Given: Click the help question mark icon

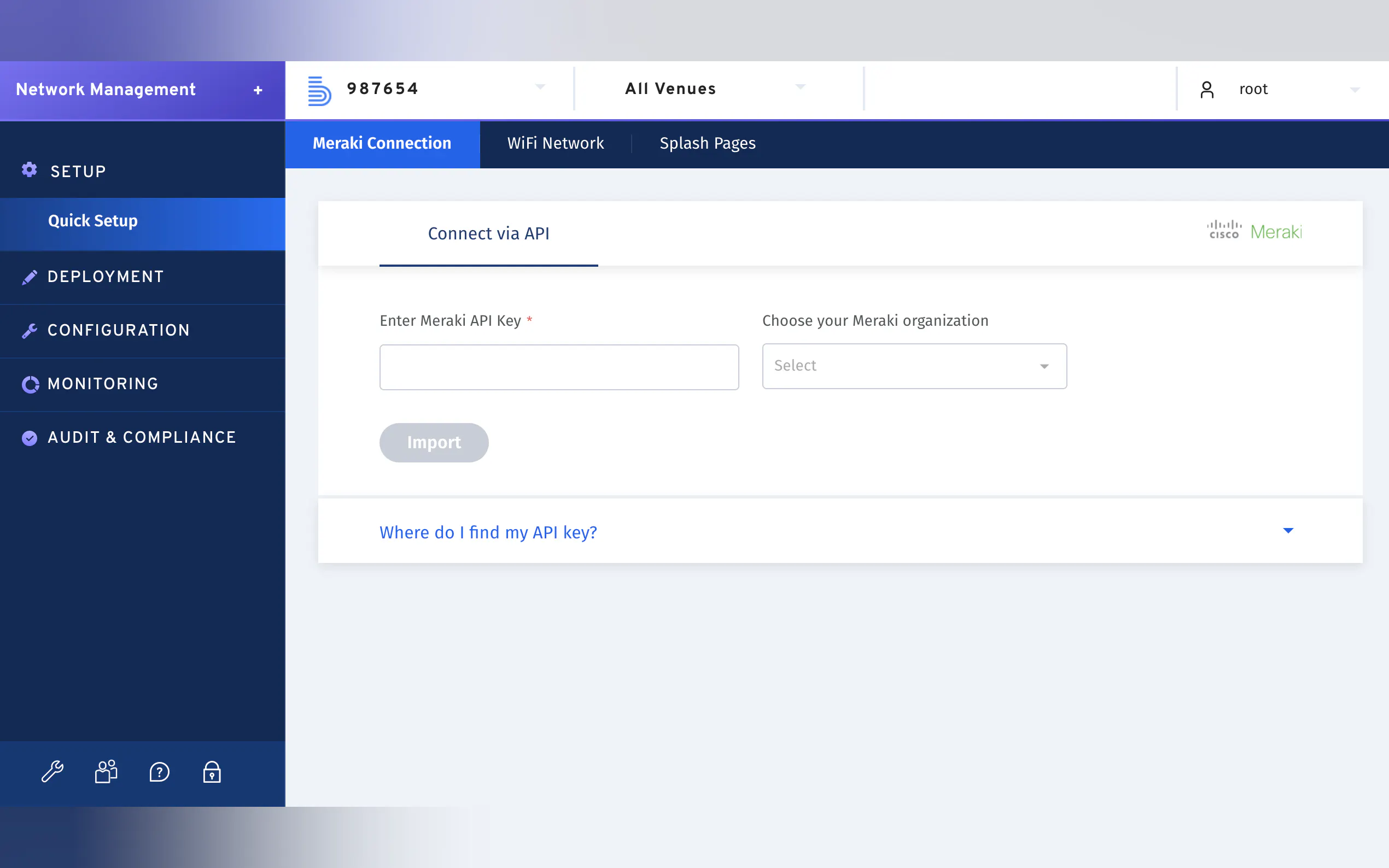Looking at the screenshot, I should pyautogui.click(x=159, y=772).
